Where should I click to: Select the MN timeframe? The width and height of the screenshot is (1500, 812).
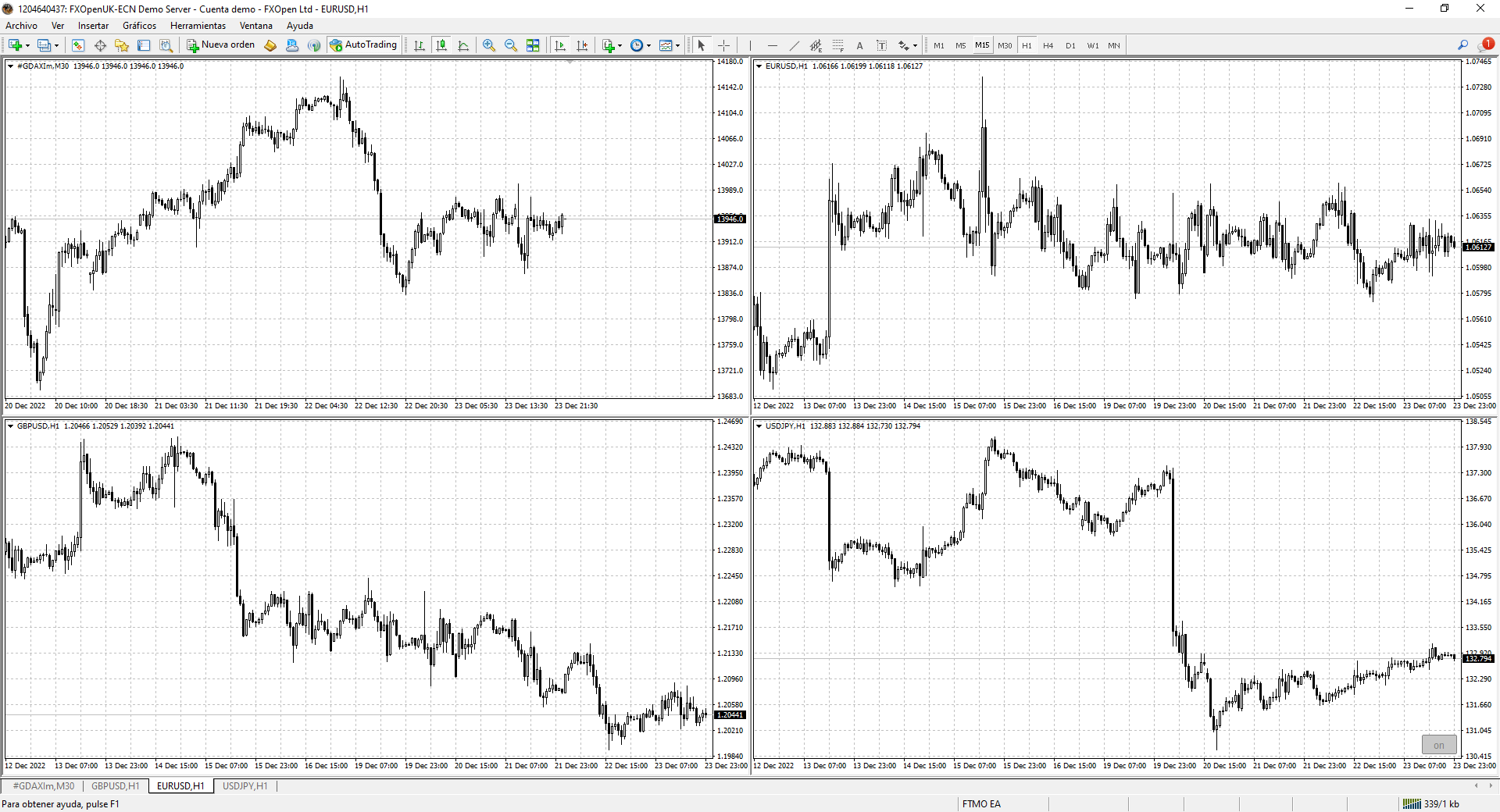1114,45
